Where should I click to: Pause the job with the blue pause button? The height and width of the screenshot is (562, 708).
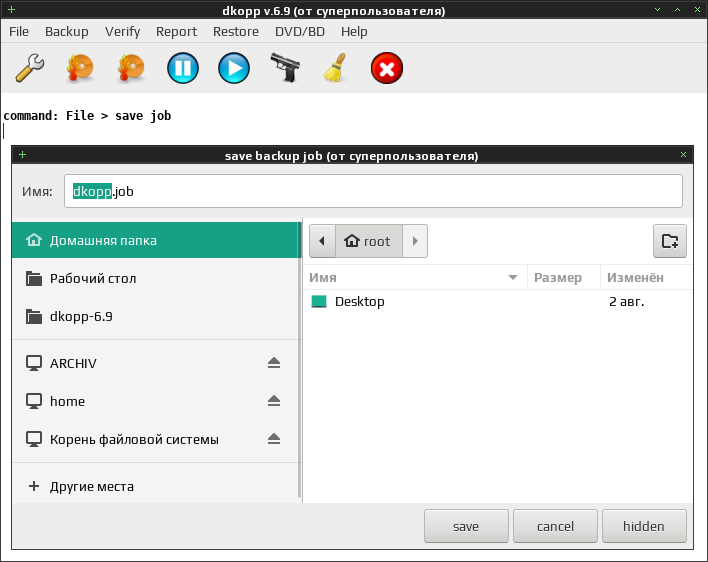[x=182, y=68]
